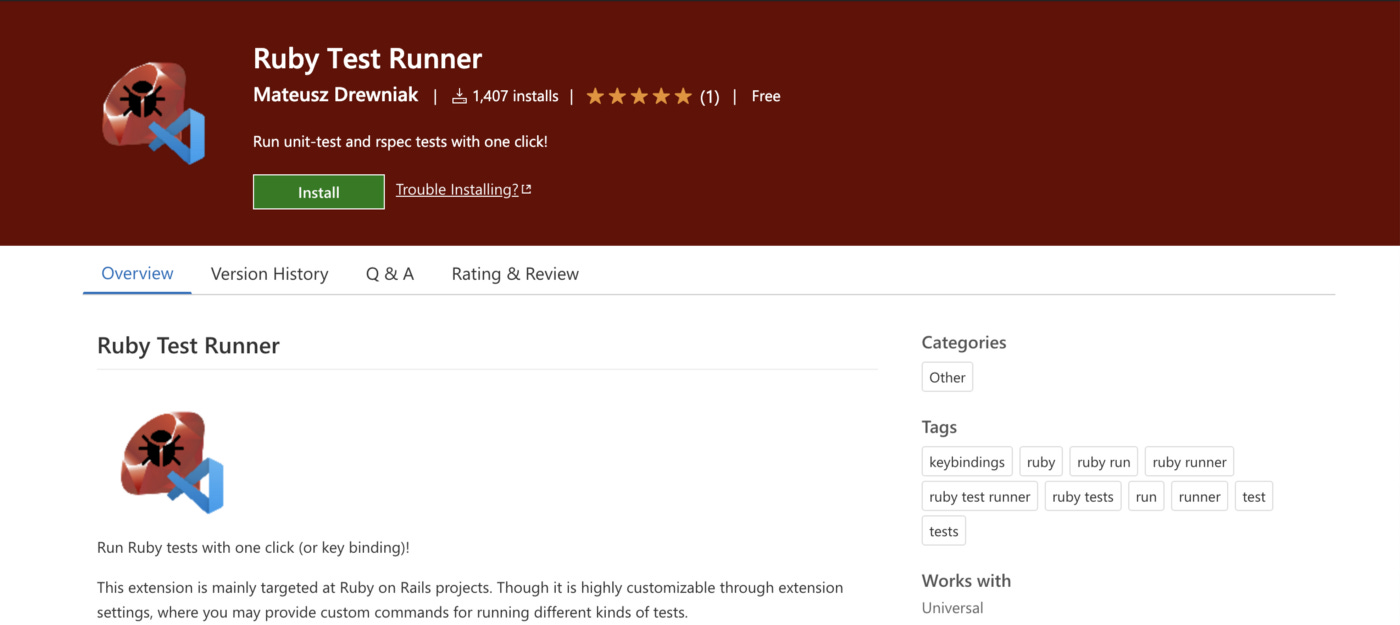
Task: Click the Ruby Test Runner title in header
Action: click(x=368, y=58)
